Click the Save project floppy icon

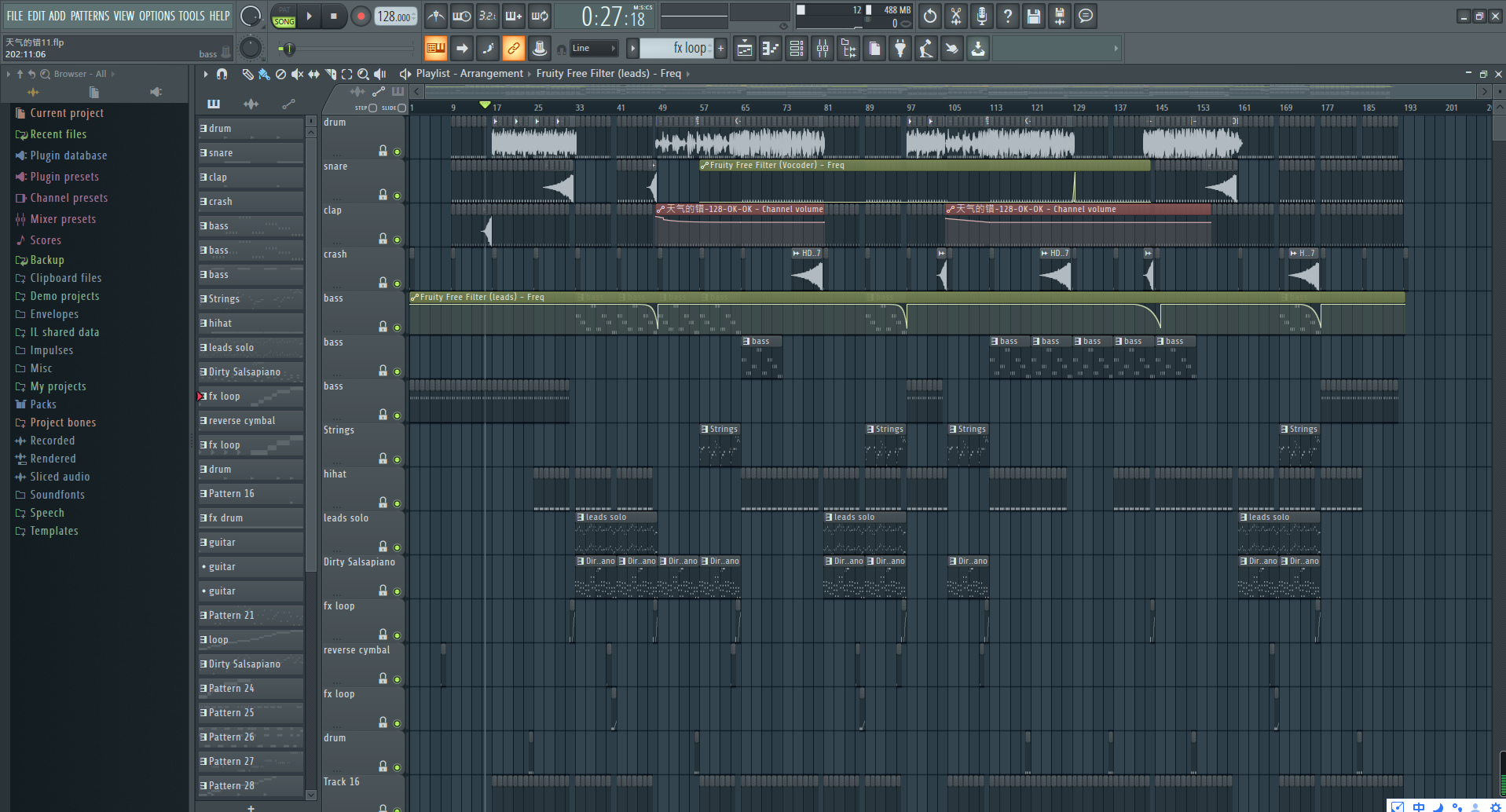[x=1034, y=16]
